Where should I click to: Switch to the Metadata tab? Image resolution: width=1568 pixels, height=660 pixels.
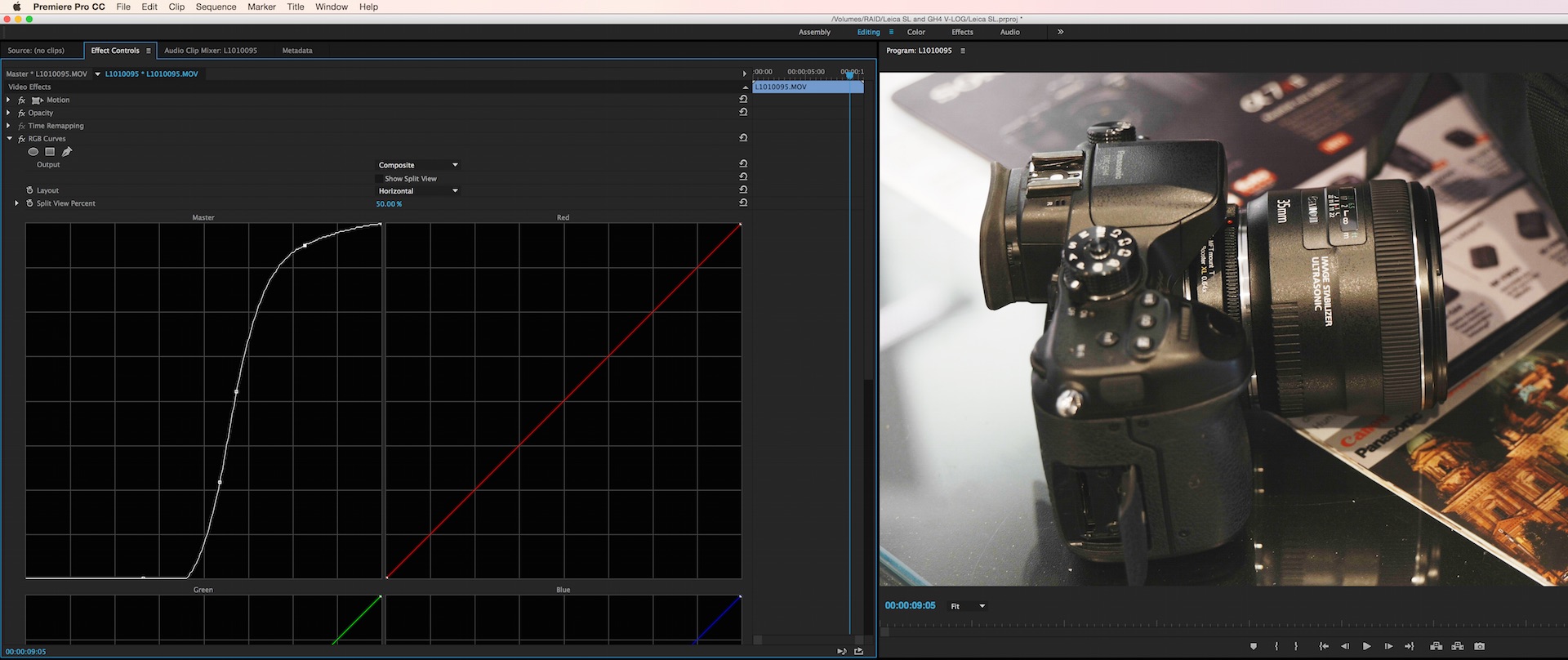(x=297, y=51)
